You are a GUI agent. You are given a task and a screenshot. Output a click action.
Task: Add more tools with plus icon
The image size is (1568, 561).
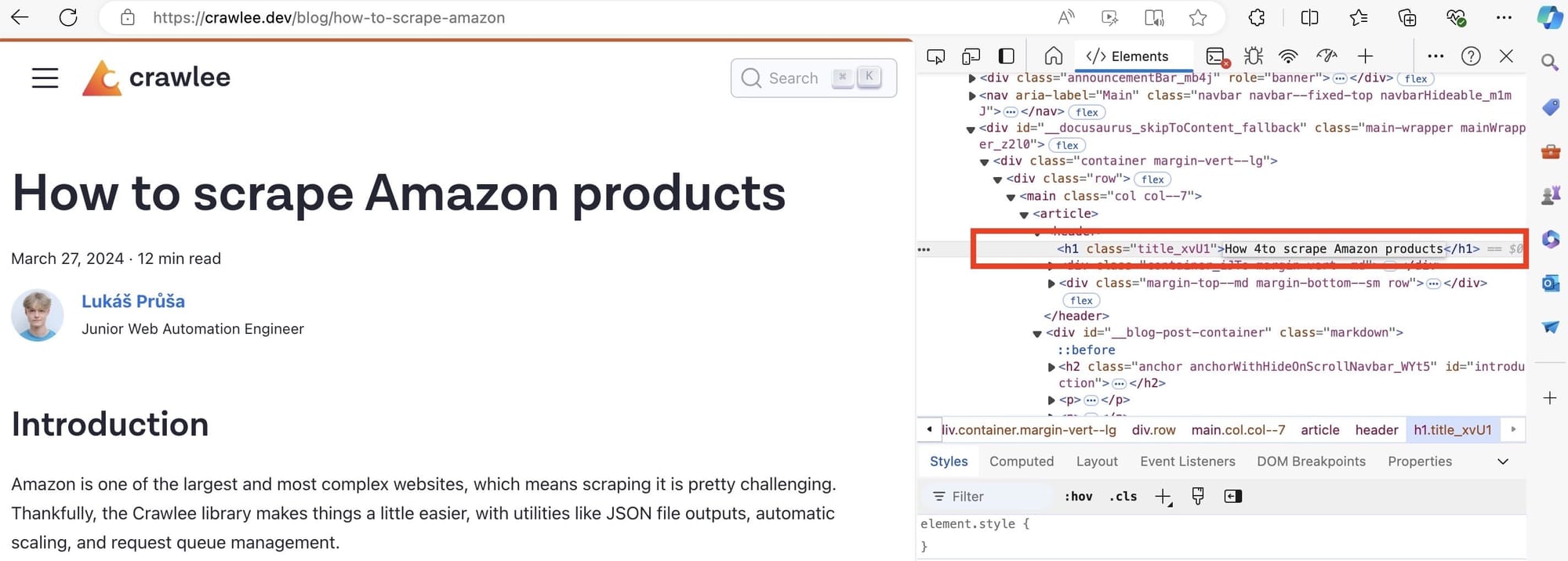[1365, 56]
